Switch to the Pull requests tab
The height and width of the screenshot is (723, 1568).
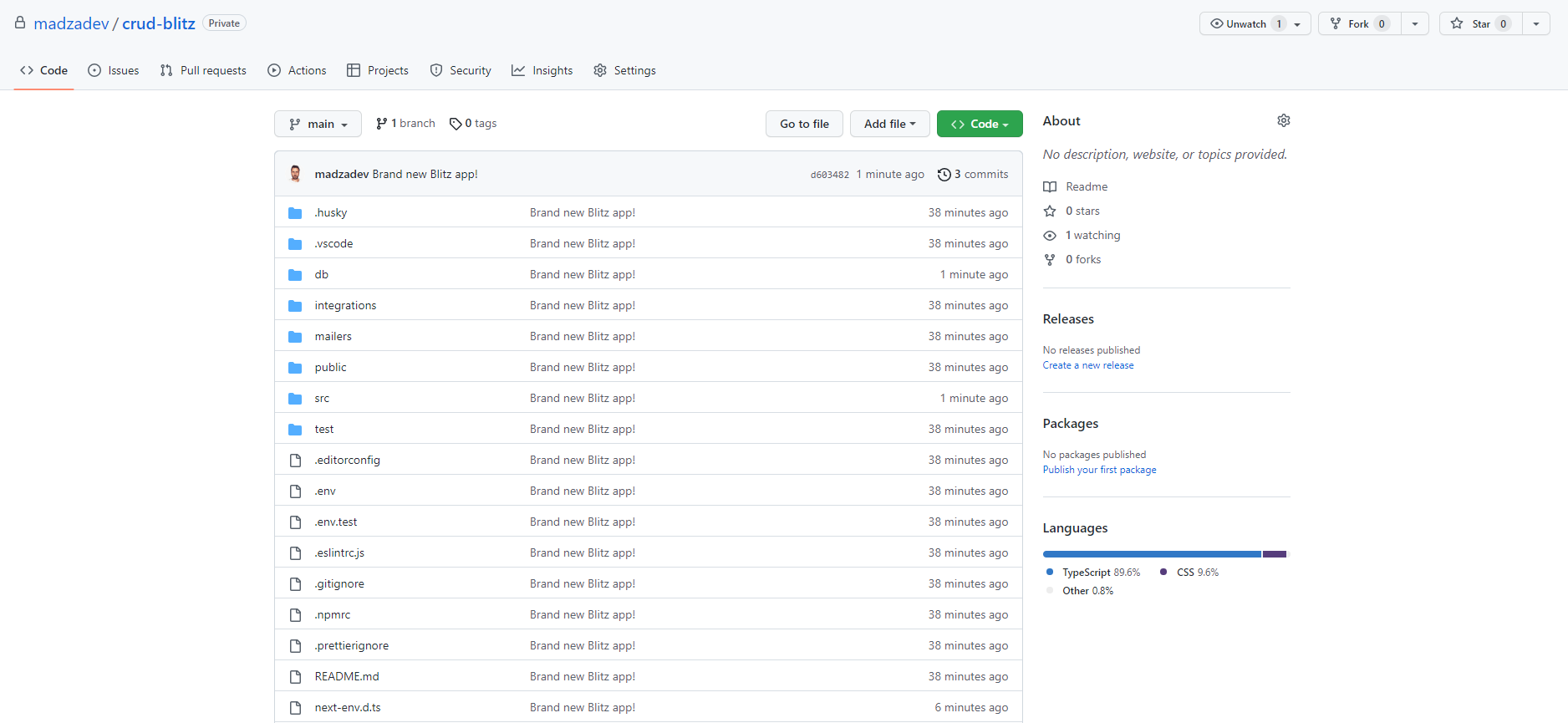click(203, 71)
